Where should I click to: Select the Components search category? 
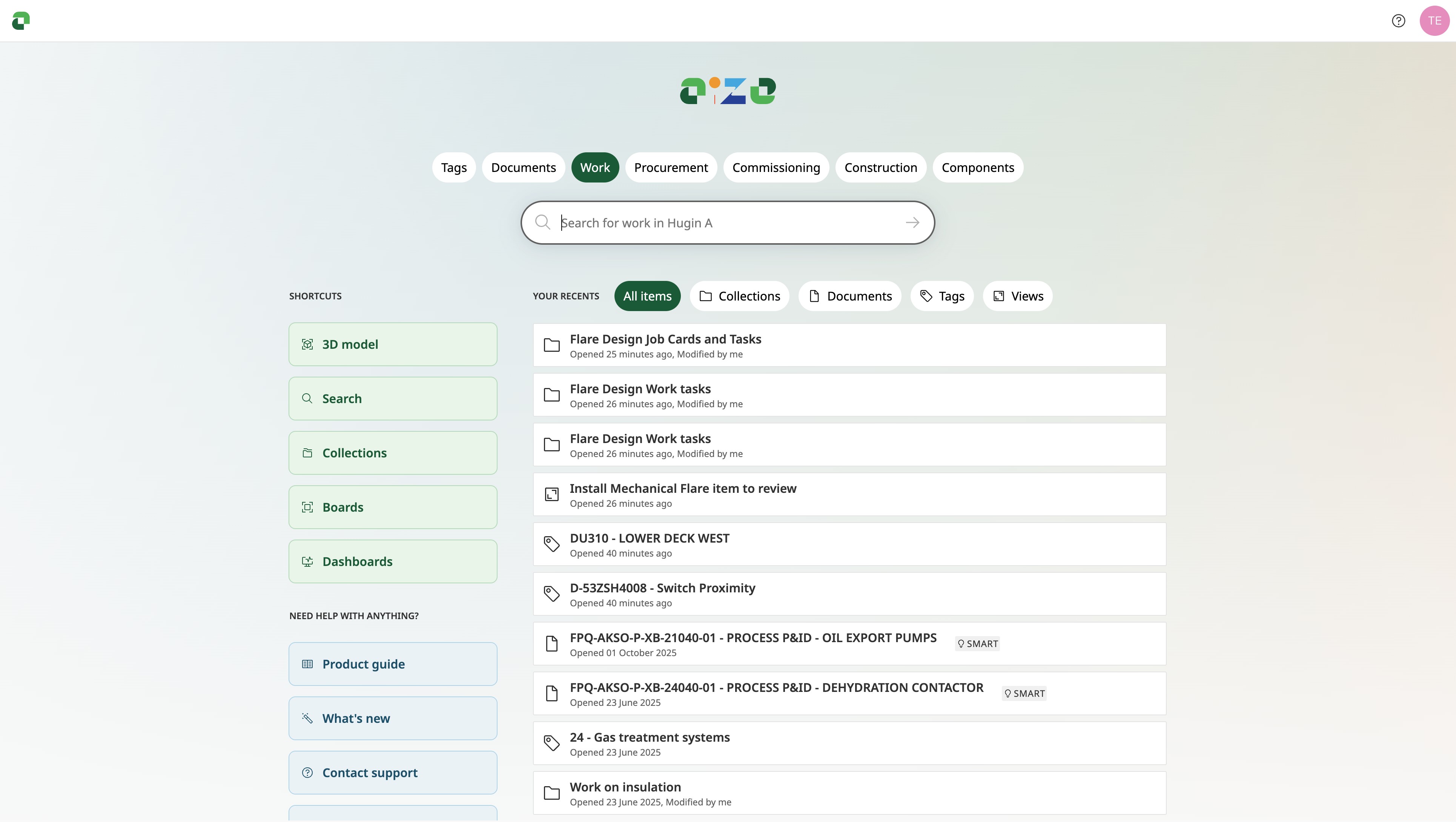[x=977, y=167]
